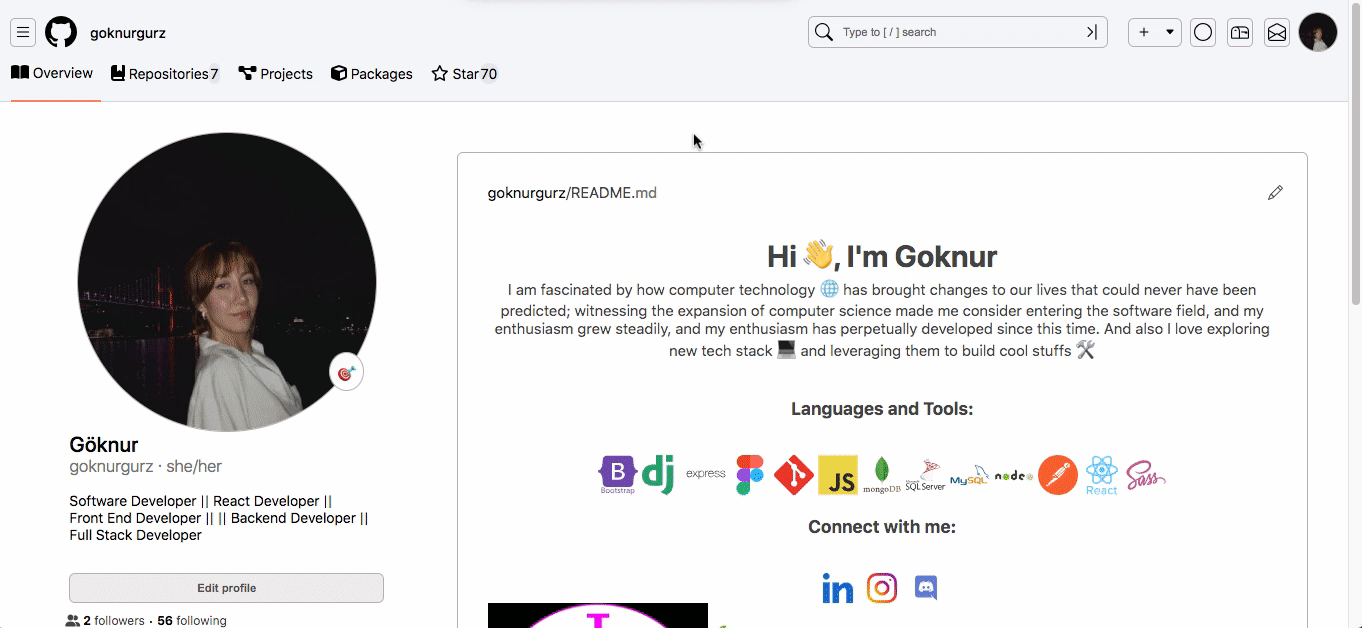The height and width of the screenshot is (628, 1362).
Task: Open the Discord profile icon
Action: 926,588
